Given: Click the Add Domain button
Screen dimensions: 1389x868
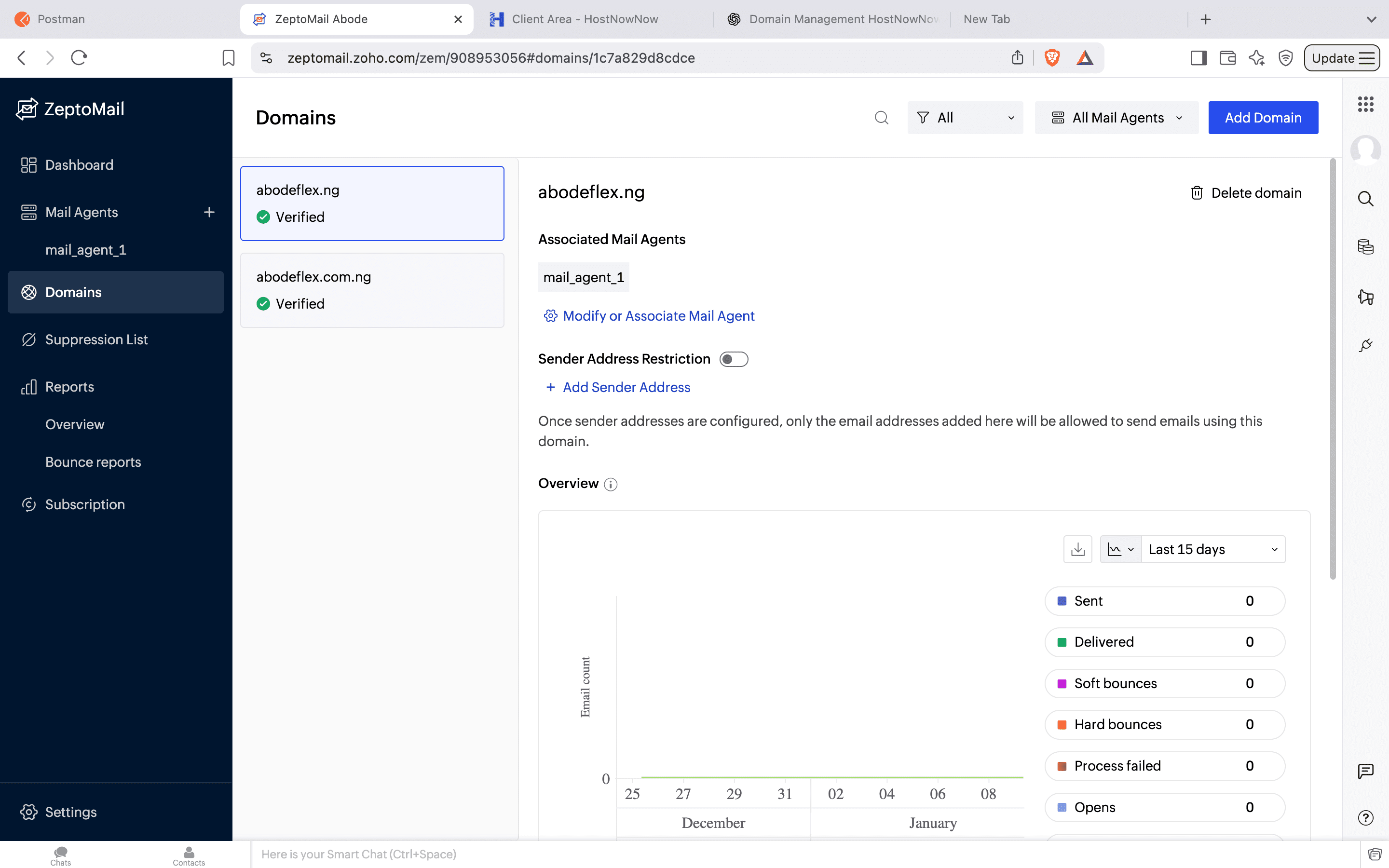Looking at the screenshot, I should (1263, 118).
